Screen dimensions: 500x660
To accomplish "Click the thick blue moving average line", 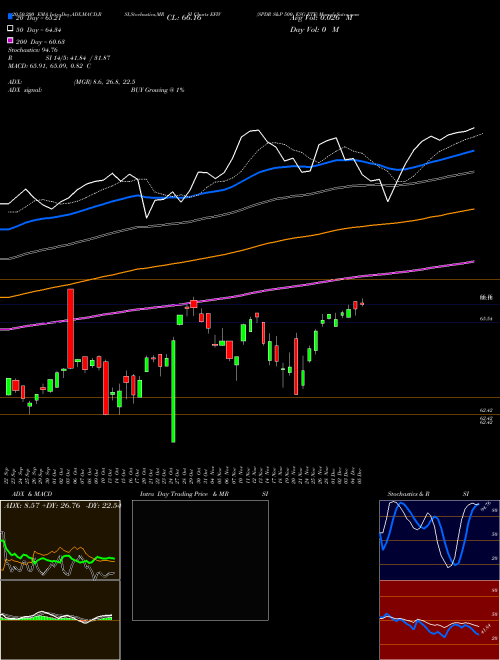I will (236, 183).
